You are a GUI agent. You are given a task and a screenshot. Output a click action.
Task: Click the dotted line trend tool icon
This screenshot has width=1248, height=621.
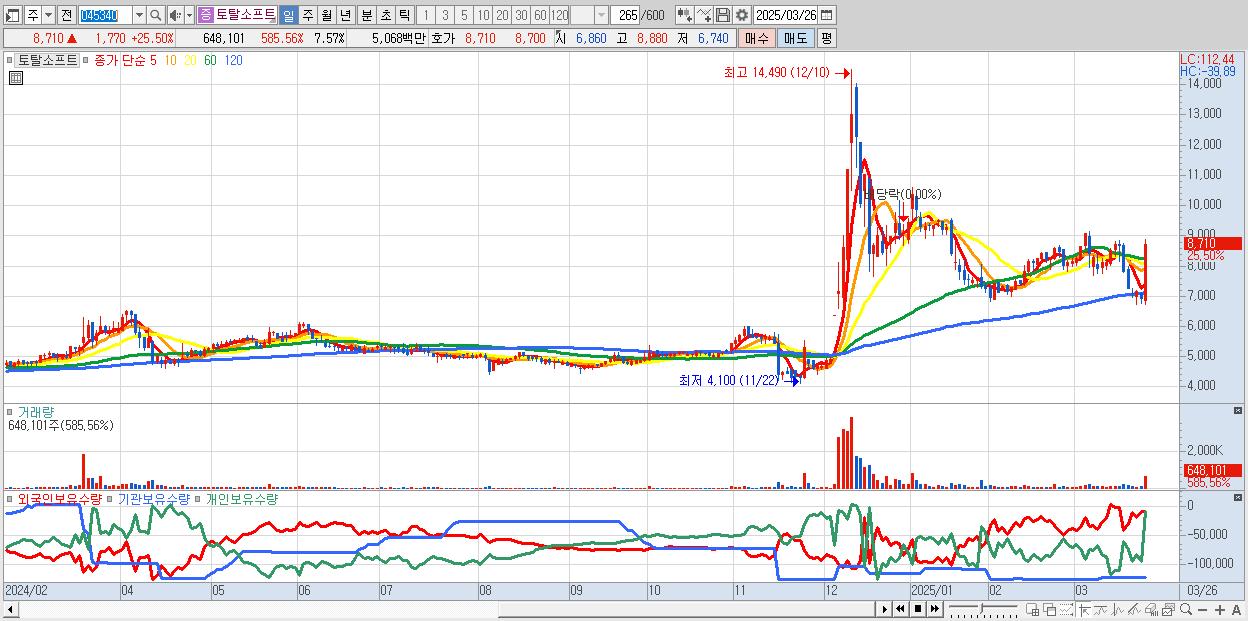(1066, 609)
